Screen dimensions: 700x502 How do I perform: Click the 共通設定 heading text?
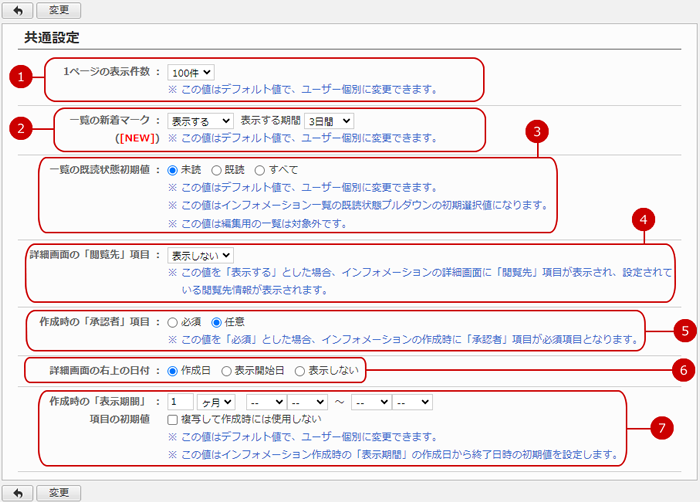[52, 38]
